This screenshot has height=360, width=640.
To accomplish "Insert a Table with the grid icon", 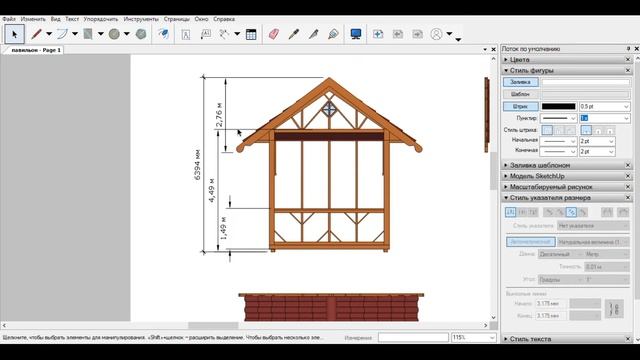I will (x=251, y=34).
